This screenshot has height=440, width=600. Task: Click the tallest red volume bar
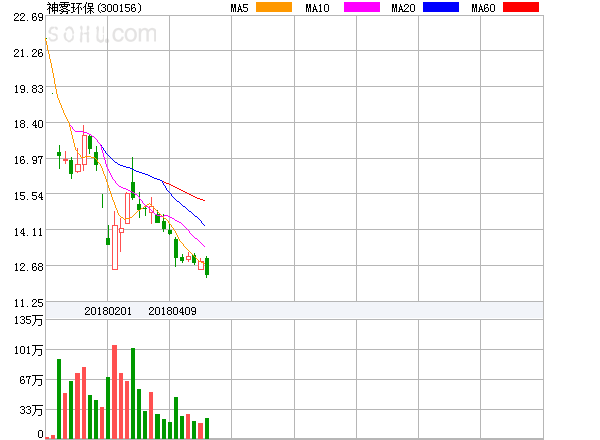coord(114,392)
